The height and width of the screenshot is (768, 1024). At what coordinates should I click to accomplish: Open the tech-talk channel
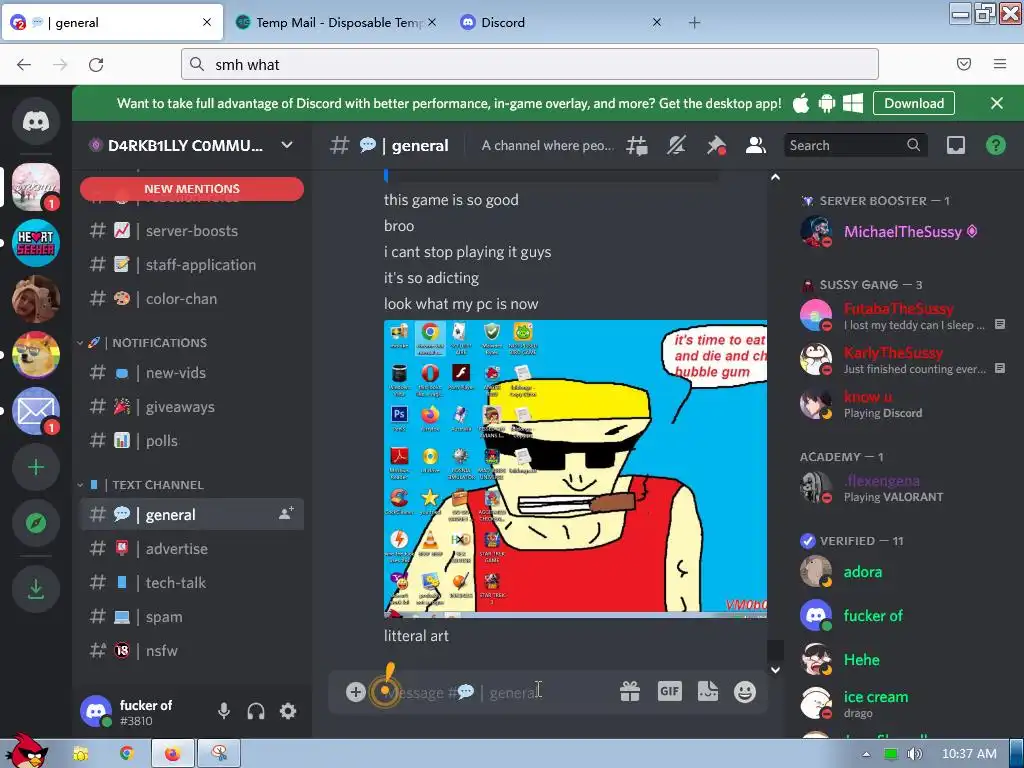pyautogui.click(x=191, y=583)
